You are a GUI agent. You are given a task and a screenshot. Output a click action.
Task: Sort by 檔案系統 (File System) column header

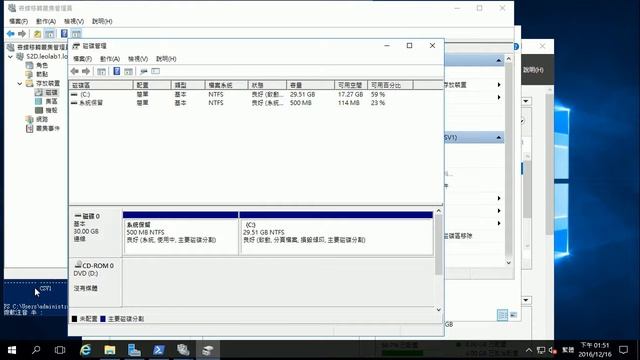(226, 85)
